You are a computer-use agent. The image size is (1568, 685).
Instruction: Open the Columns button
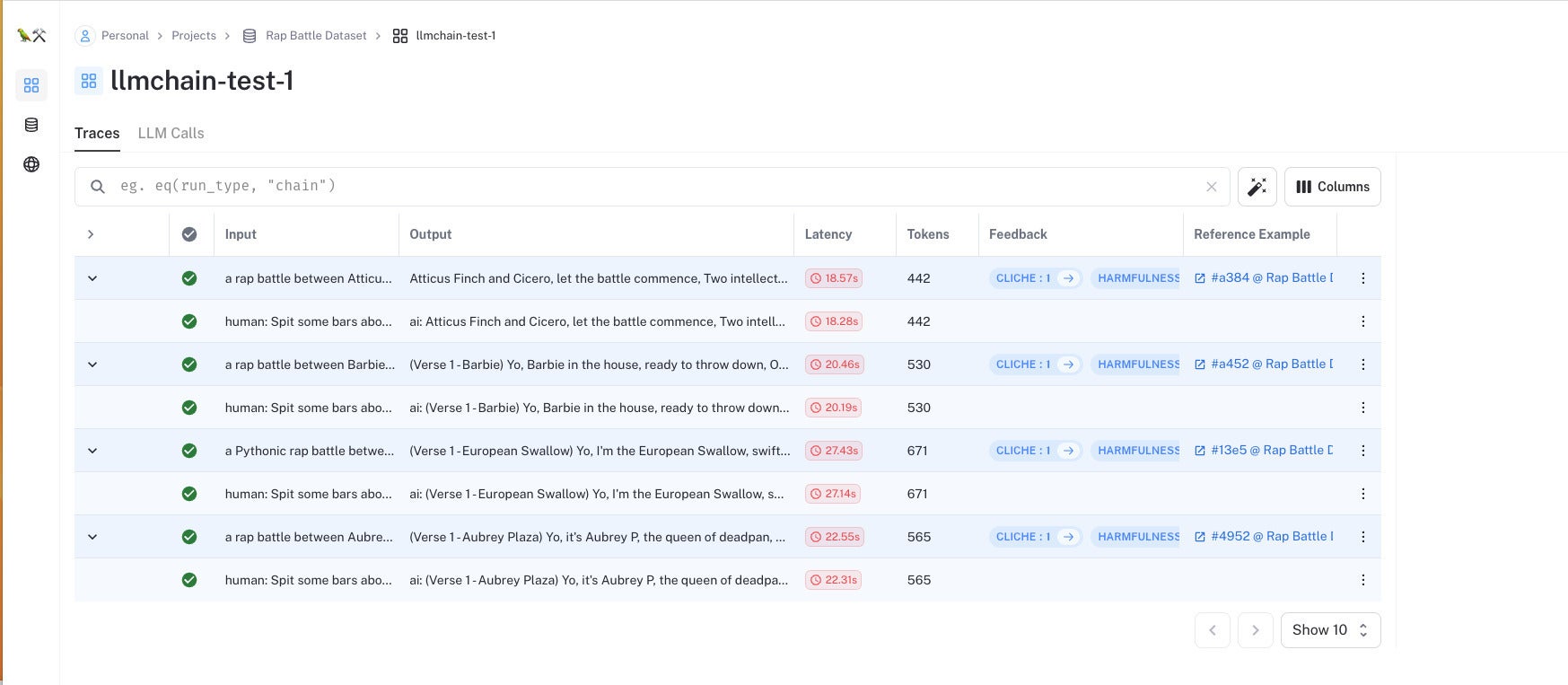click(1332, 187)
